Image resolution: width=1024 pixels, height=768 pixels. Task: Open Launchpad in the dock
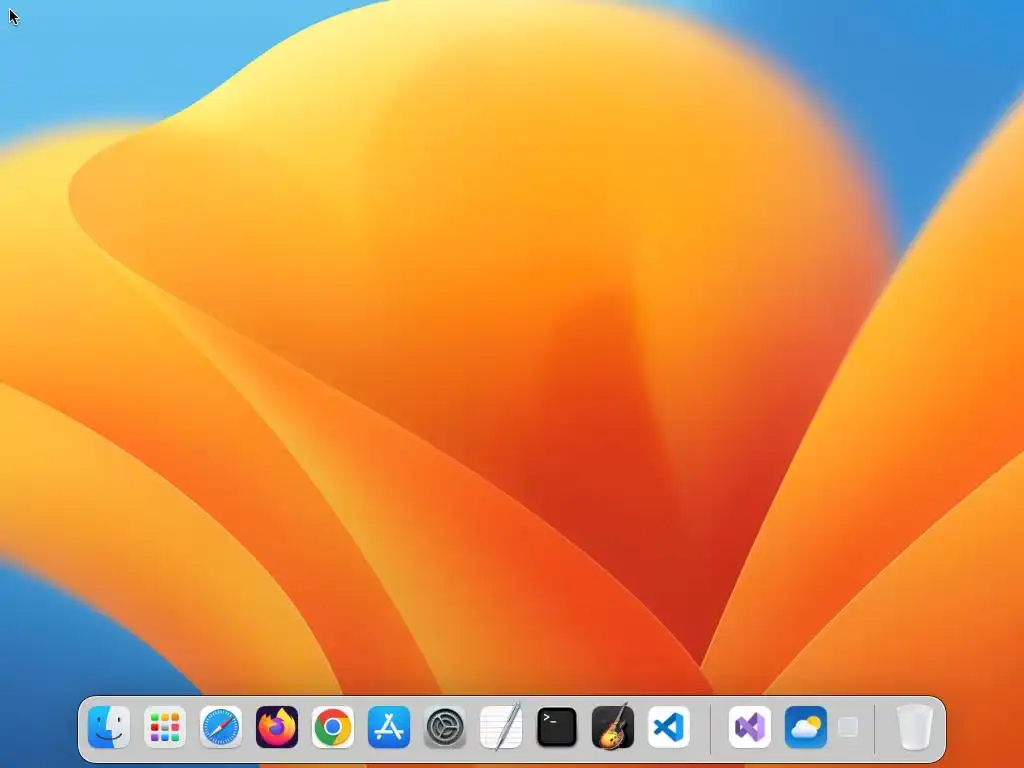[x=165, y=726]
